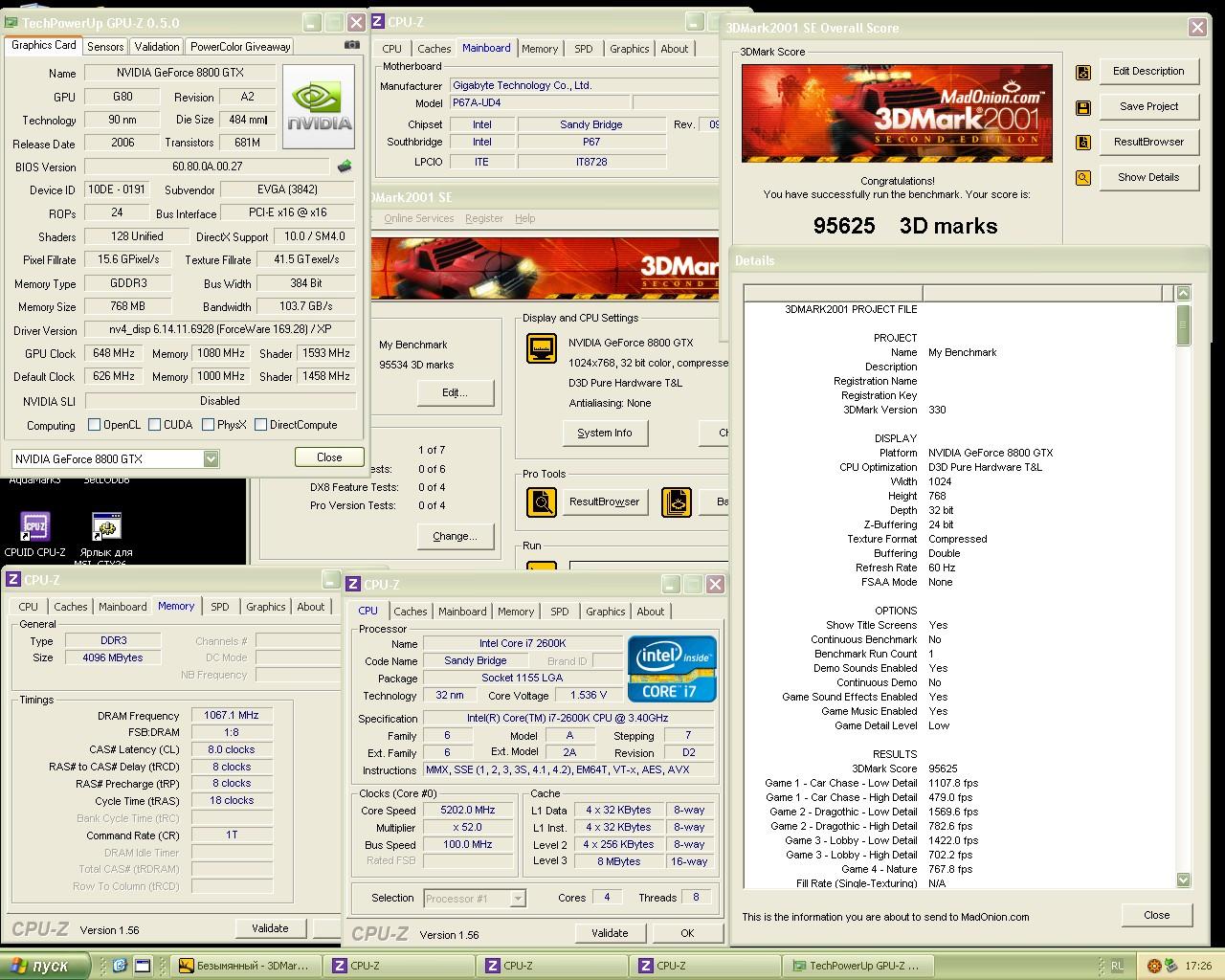Open the Online Services menu in 3DMark2001
The width and height of the screenshot is (1225, 980).
point(419,218)
